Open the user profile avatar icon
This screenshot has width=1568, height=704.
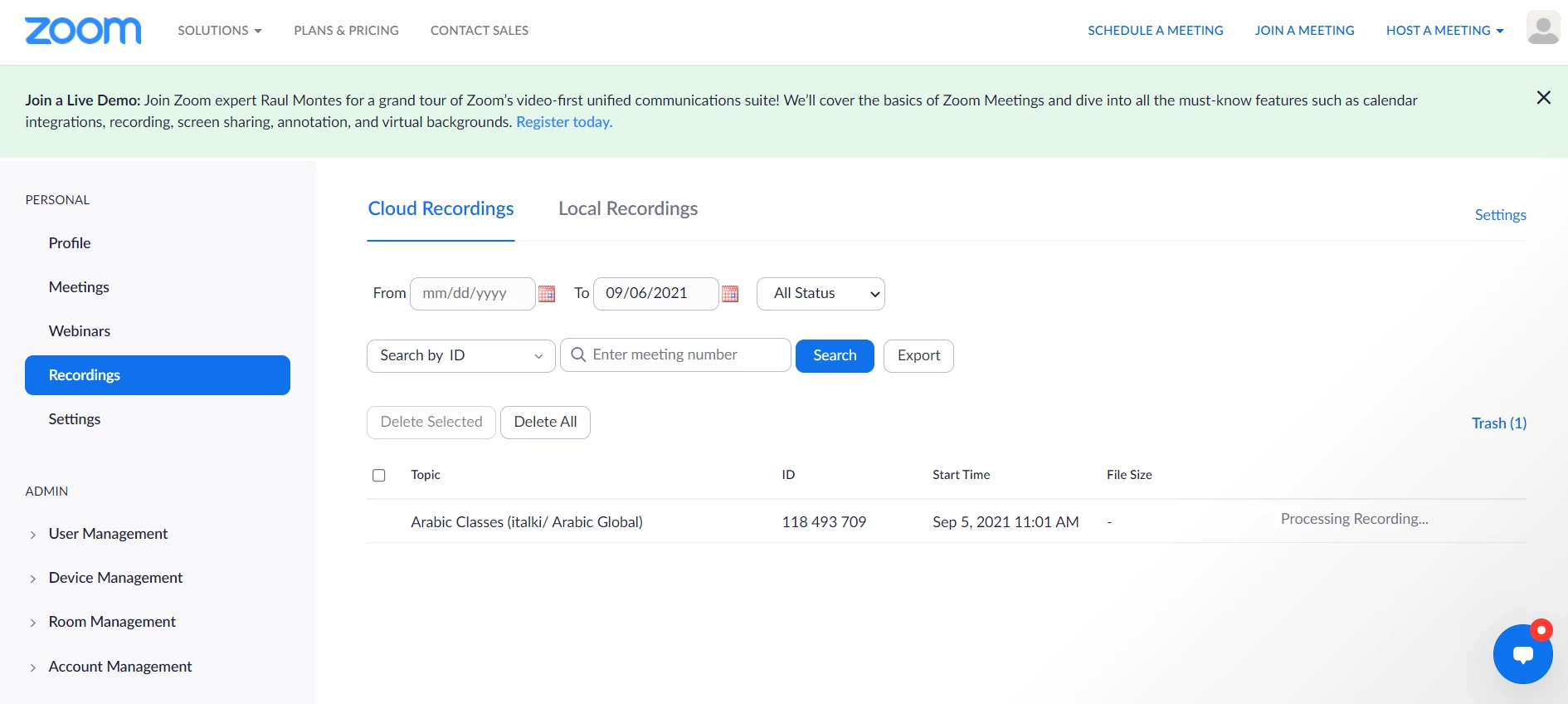click(x=1543, y=28)
